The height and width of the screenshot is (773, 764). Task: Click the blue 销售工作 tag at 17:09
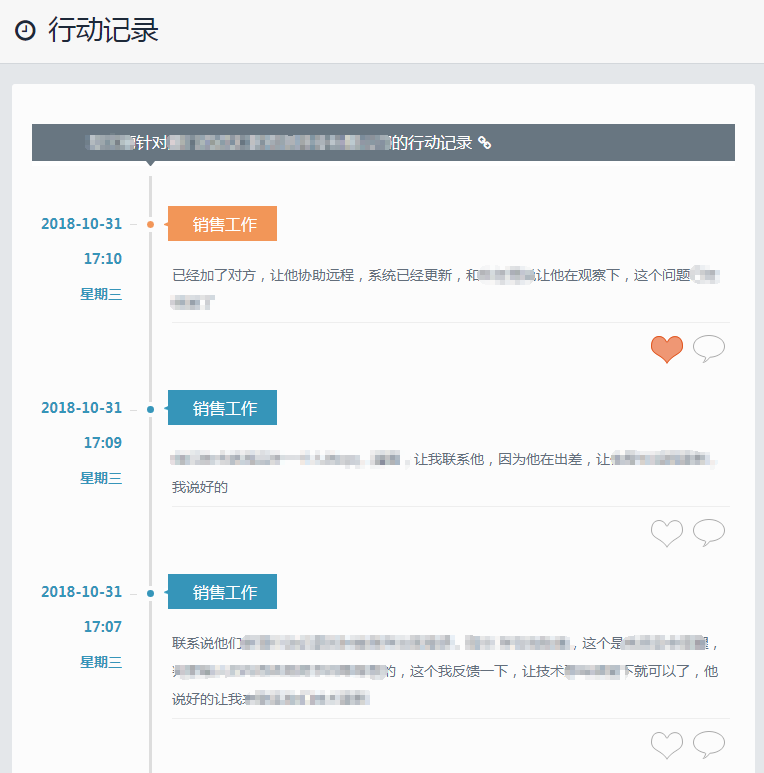click(222, 408)
